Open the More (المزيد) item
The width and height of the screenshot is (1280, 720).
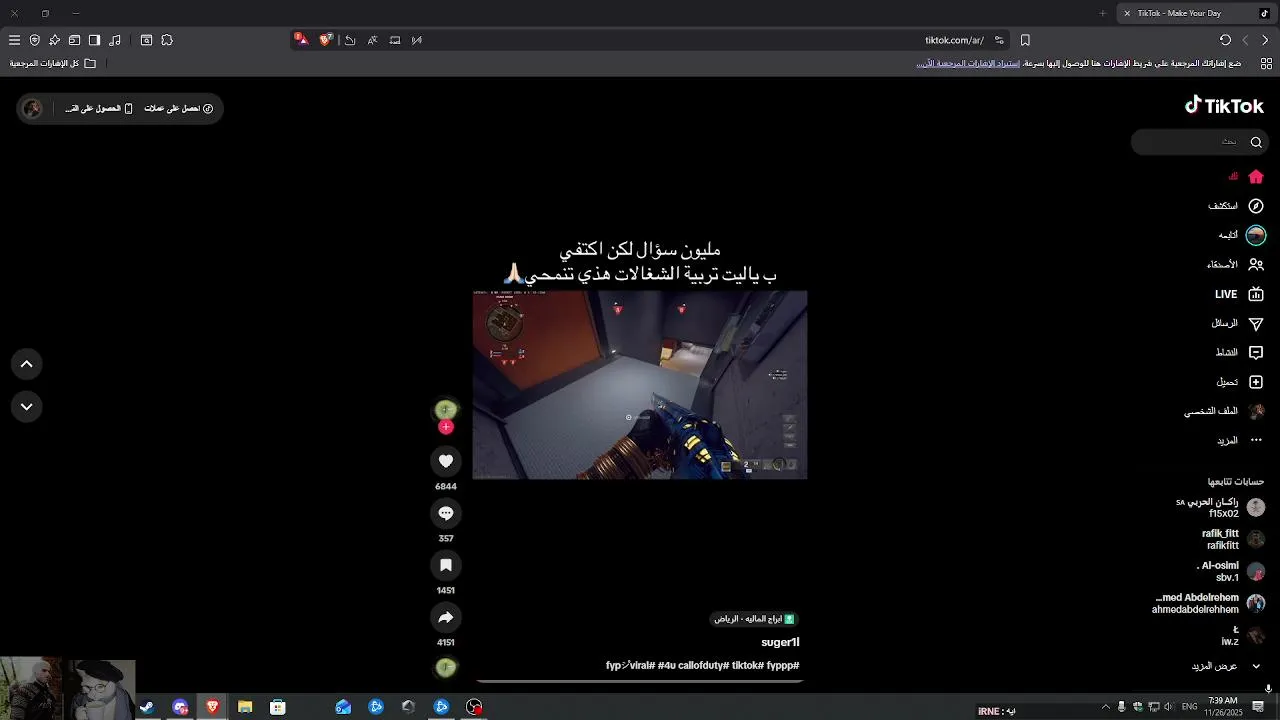click(x=1239, y=440)
